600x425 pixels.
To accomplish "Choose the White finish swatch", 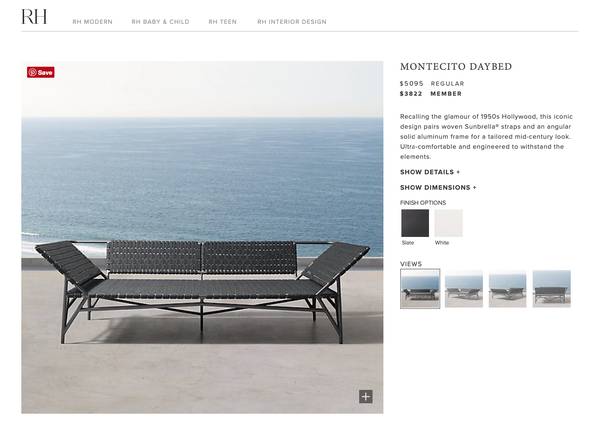I will (x=448, y=223).
